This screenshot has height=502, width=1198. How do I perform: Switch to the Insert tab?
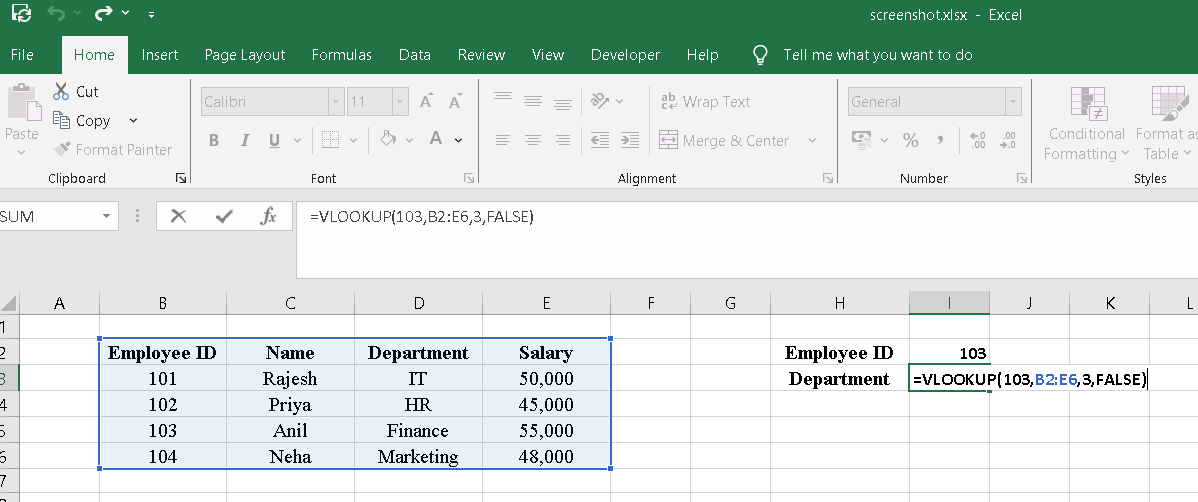(160, 55)
